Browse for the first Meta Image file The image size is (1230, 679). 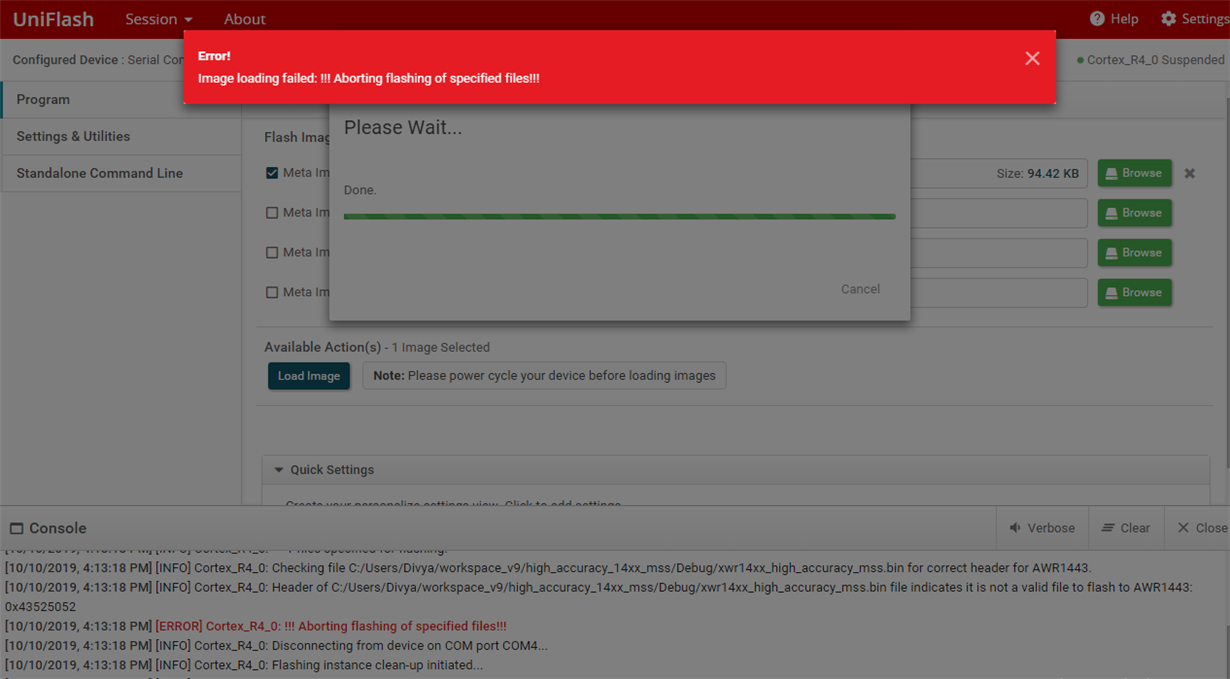pos(1134,173)
